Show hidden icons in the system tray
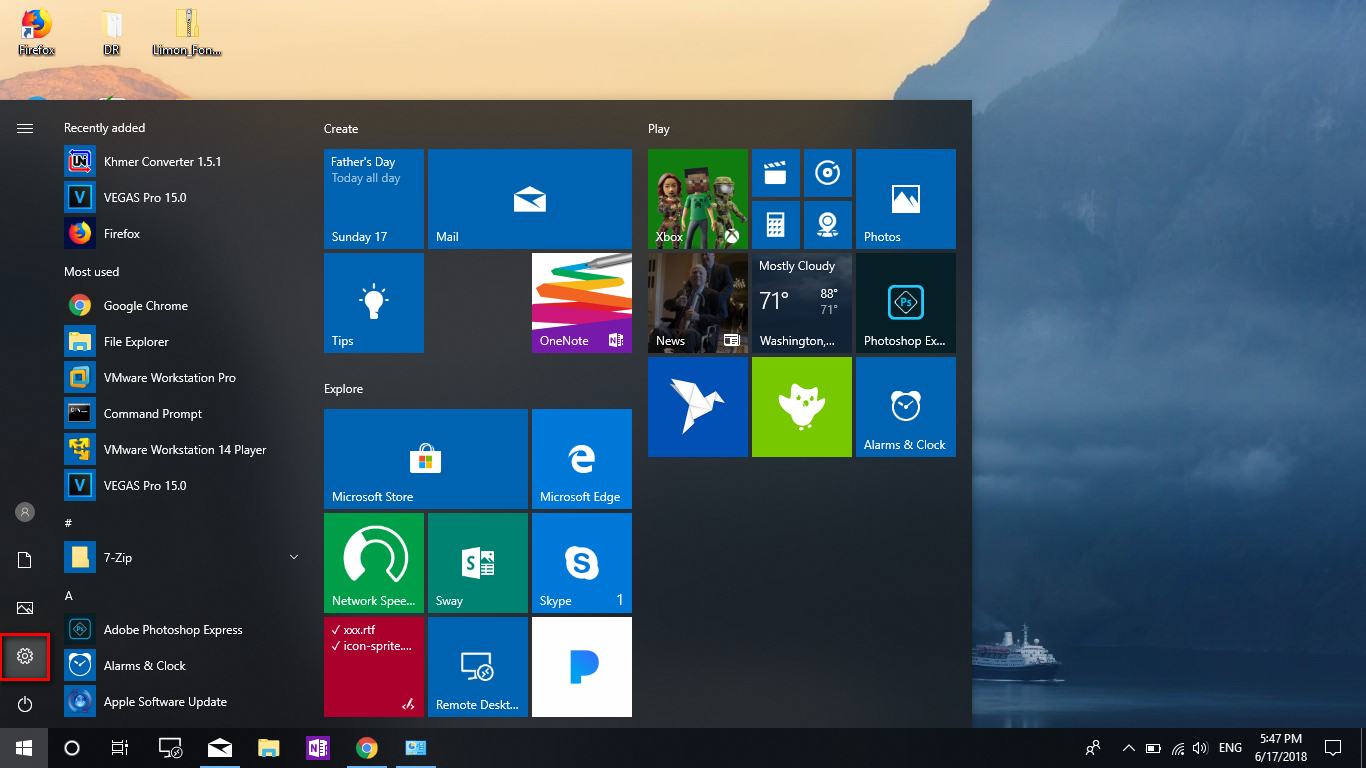This screenshot has height=768, width=1366. click(1128, 747)
